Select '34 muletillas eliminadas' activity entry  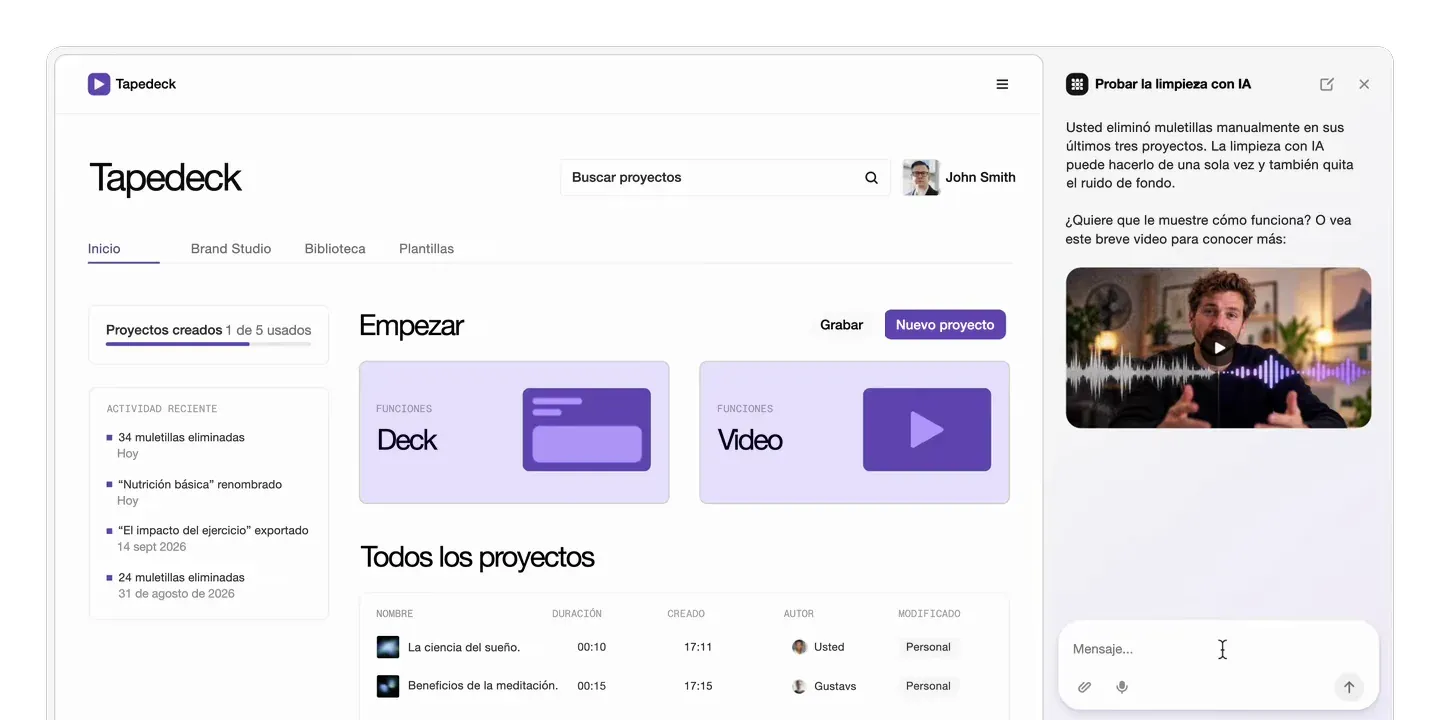tap(181, 437)
